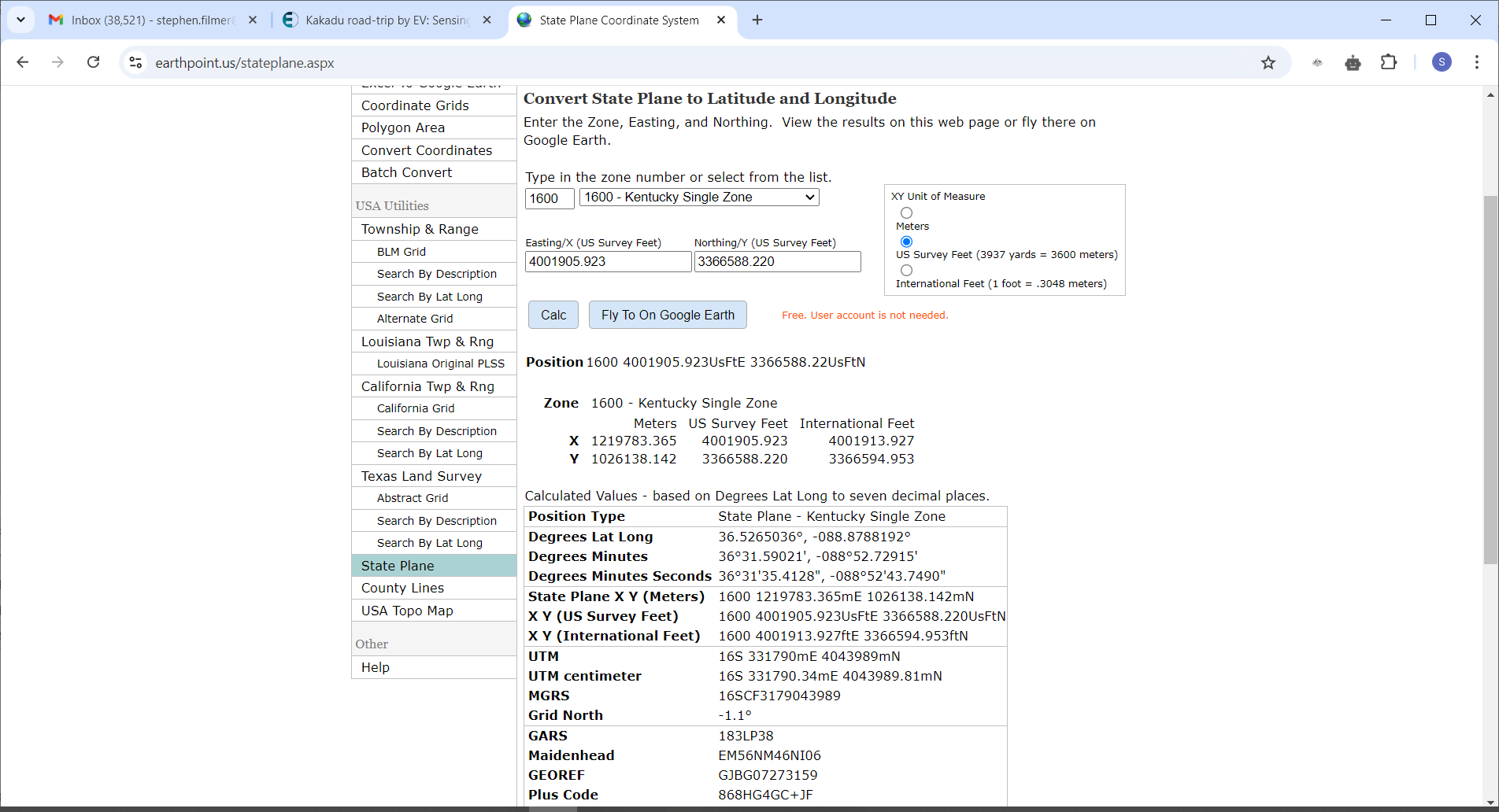Open the Kentucky Single Zone dropdown
Image resolution: width=1499 pixels, height=812 pixels.
point(698,197)
